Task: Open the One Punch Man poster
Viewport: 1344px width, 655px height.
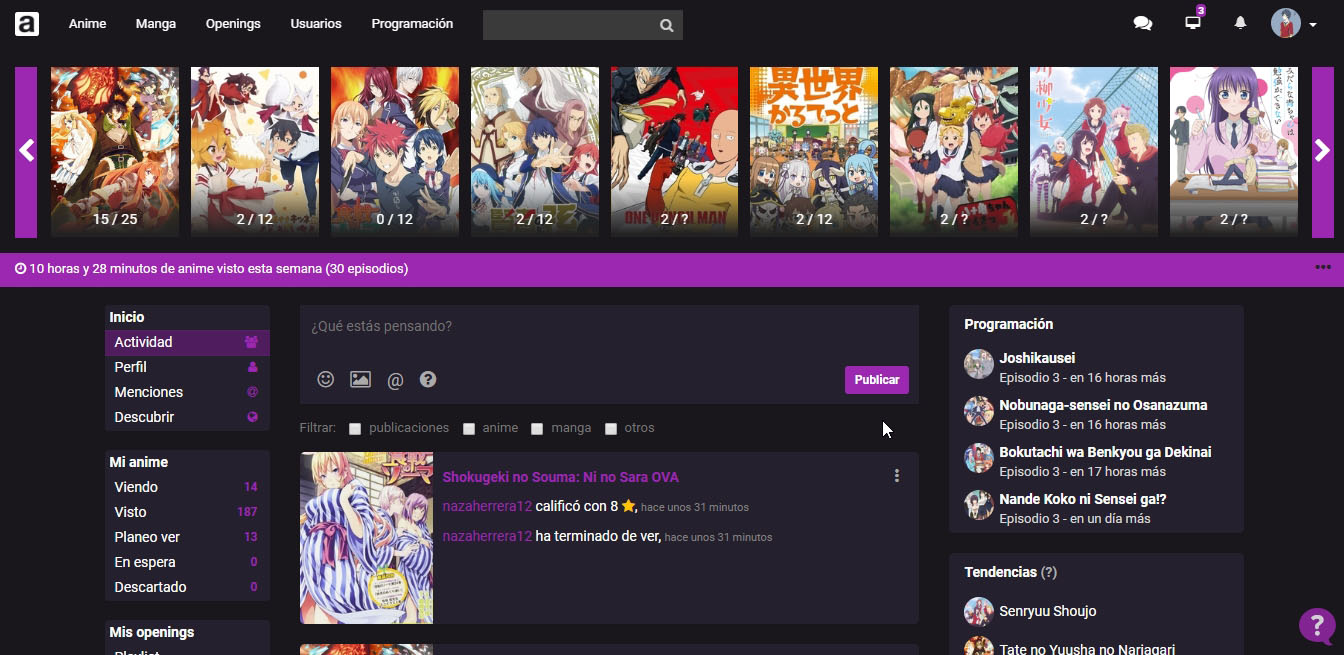Action: (x=674, y=152)
